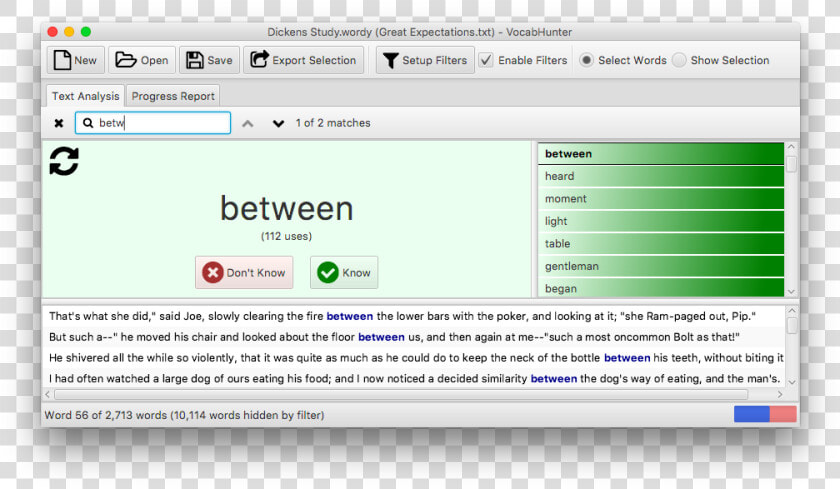Click the sentence pane scroll down arrow
Screen dimensions: 840x489
click(792, 382)
